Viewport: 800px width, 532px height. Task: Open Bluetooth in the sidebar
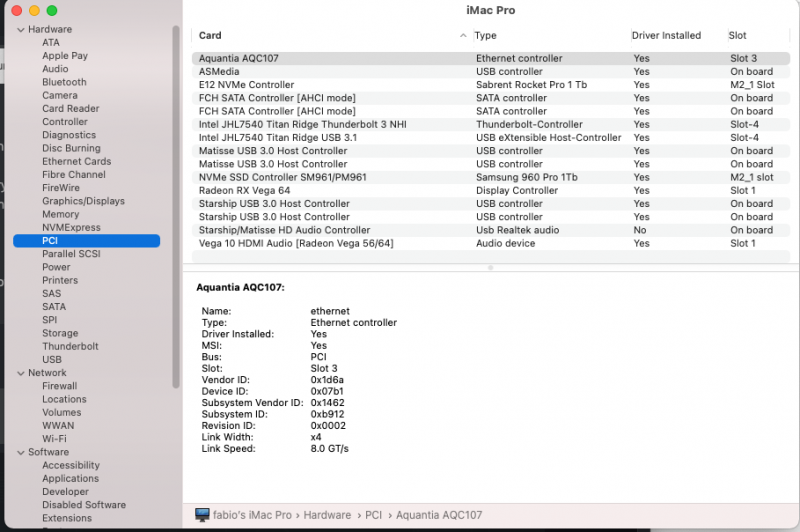point(64,82)
